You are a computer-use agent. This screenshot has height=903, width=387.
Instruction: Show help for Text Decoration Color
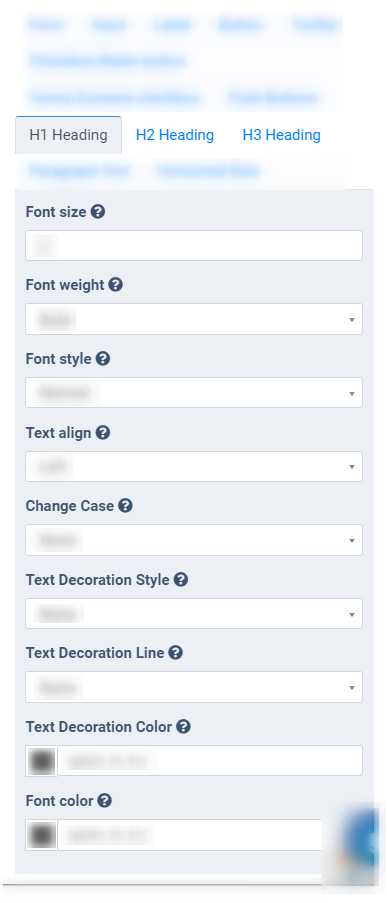183,727
